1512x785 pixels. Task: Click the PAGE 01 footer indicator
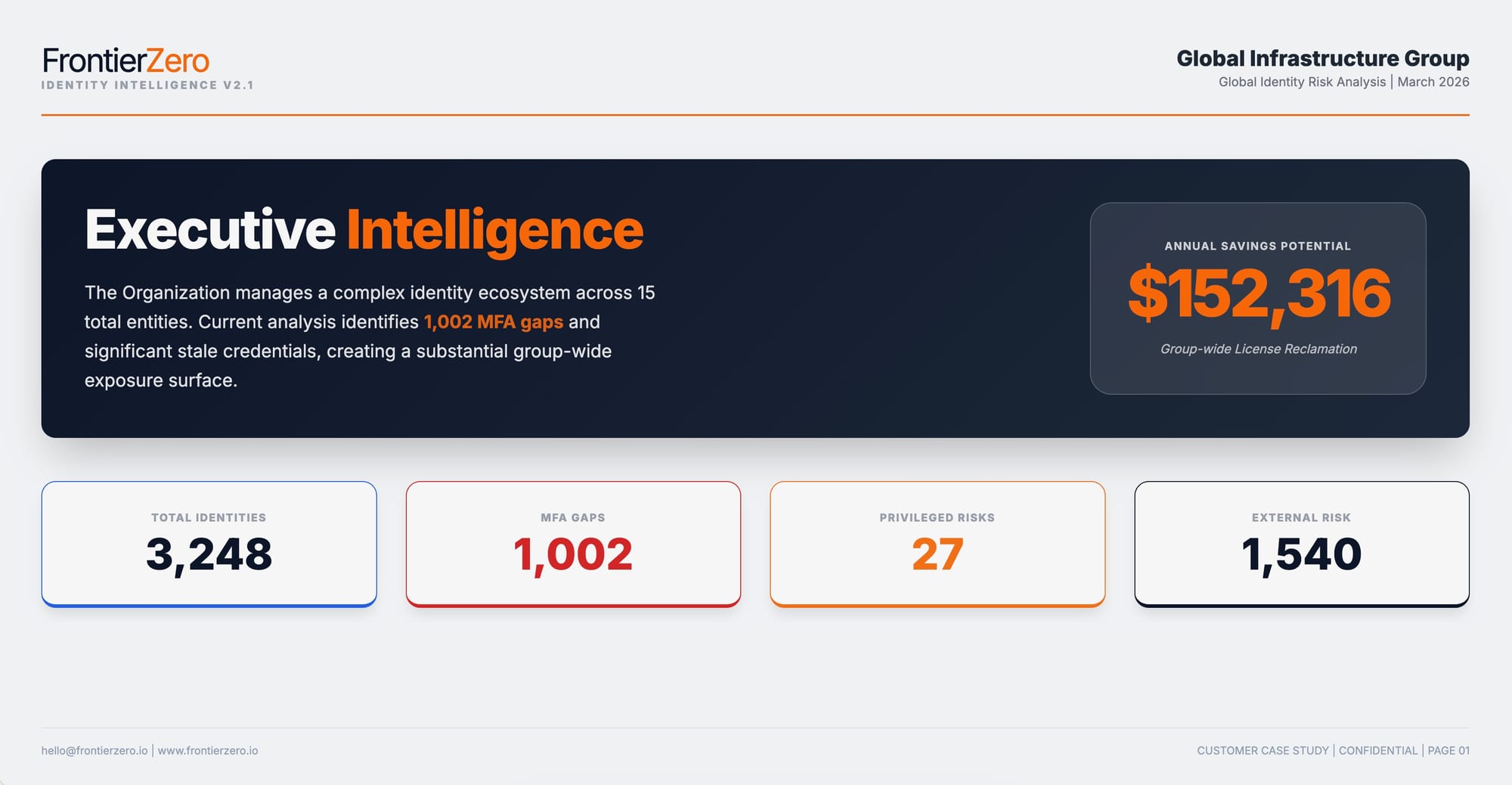(x=1448, y=750)
